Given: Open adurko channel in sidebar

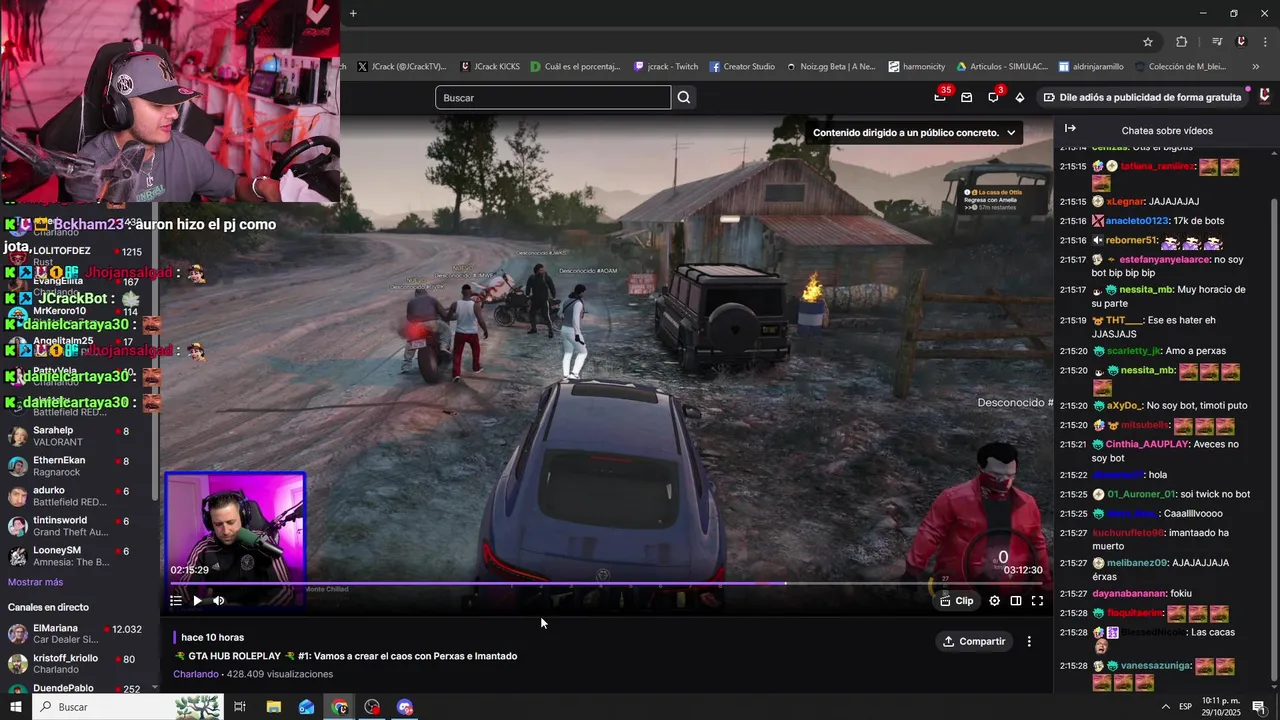Looking at the screenshot, I should 78,496.
